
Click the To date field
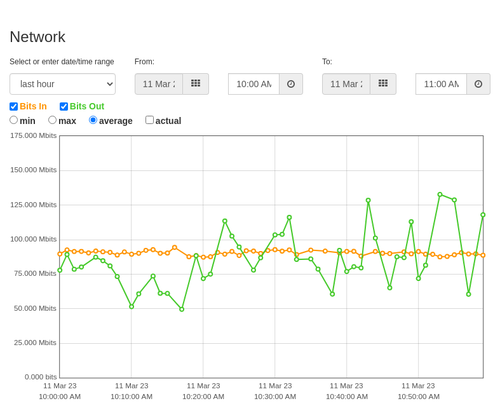[x=346, y=84]
